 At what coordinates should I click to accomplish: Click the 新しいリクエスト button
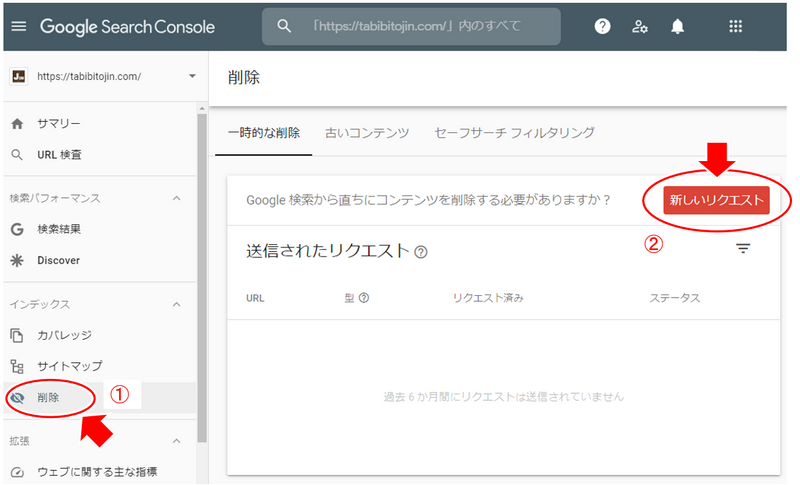pos(716,200)
